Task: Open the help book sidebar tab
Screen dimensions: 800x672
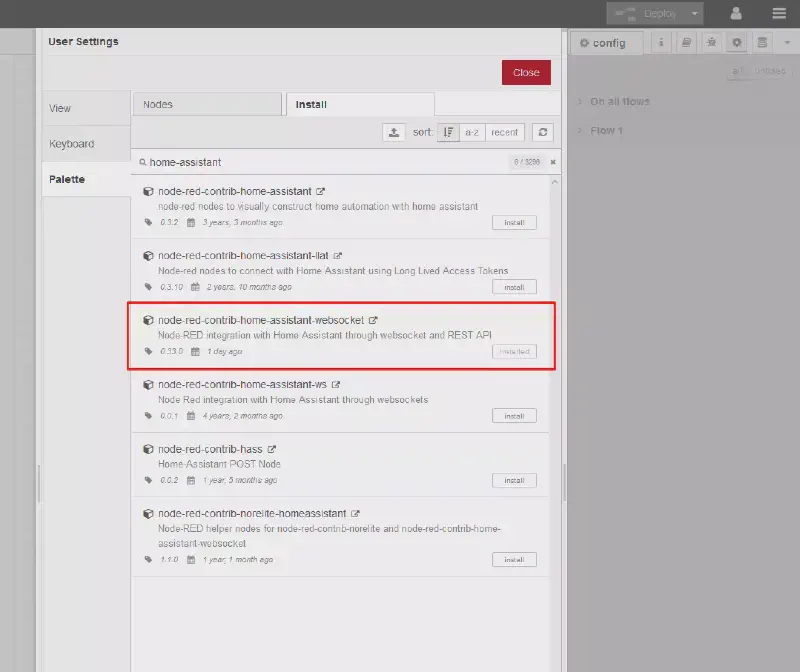Action: (686, 43)
